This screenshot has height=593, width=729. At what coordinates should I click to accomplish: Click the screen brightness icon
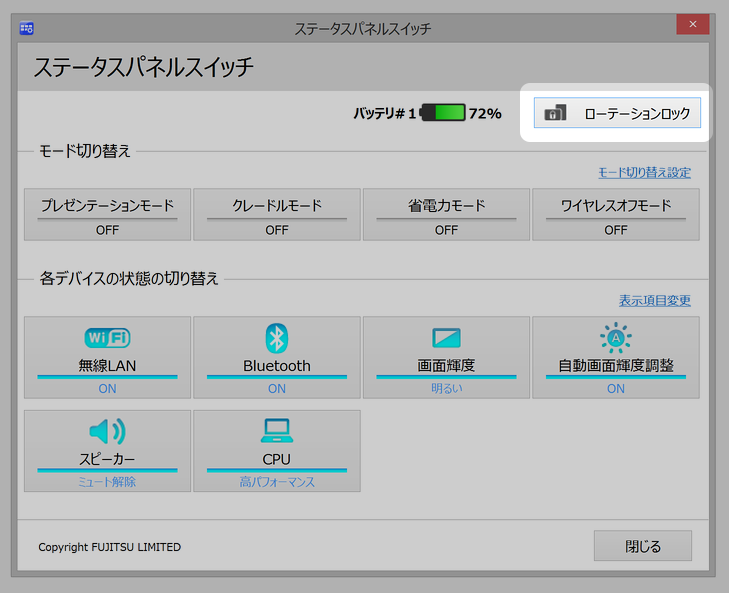[x=446, y=338]
